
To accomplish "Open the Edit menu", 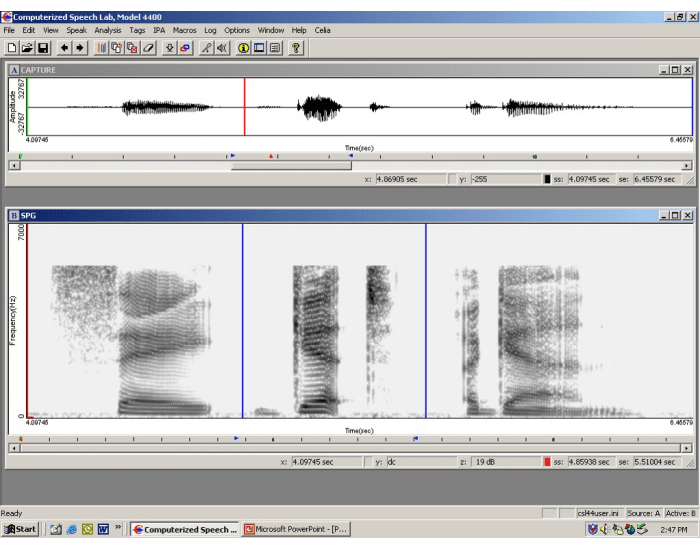I will (29, 30).
